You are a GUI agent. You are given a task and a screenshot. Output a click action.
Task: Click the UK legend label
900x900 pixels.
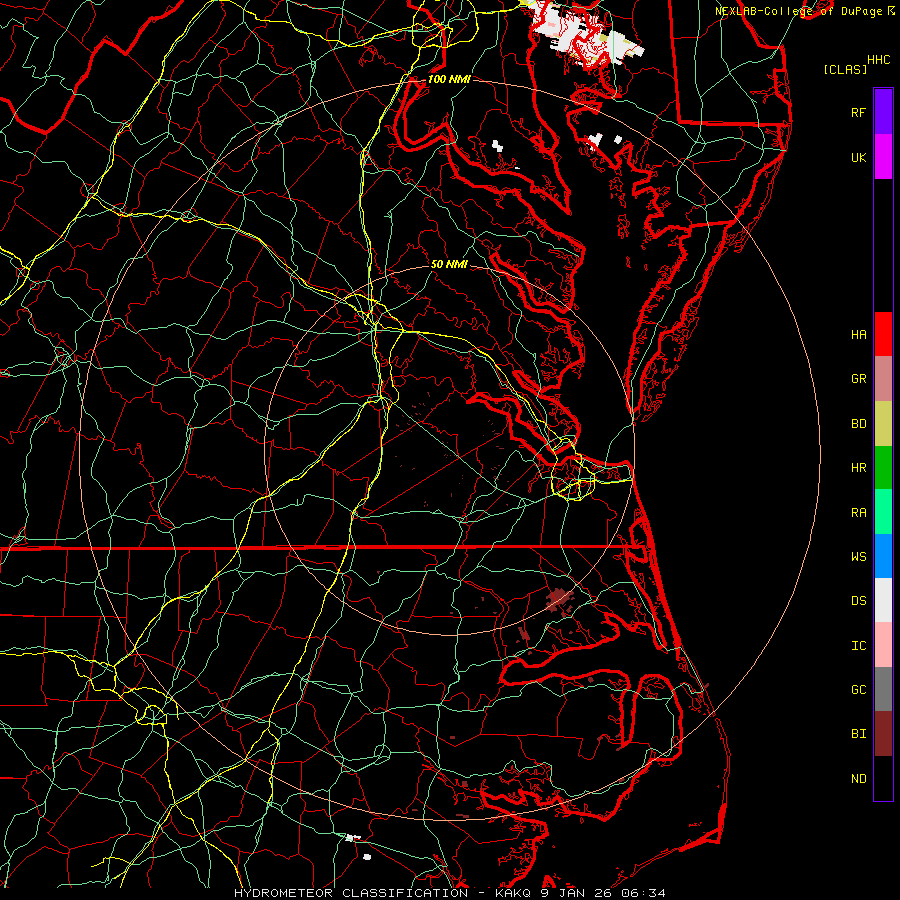click(858, 157)
